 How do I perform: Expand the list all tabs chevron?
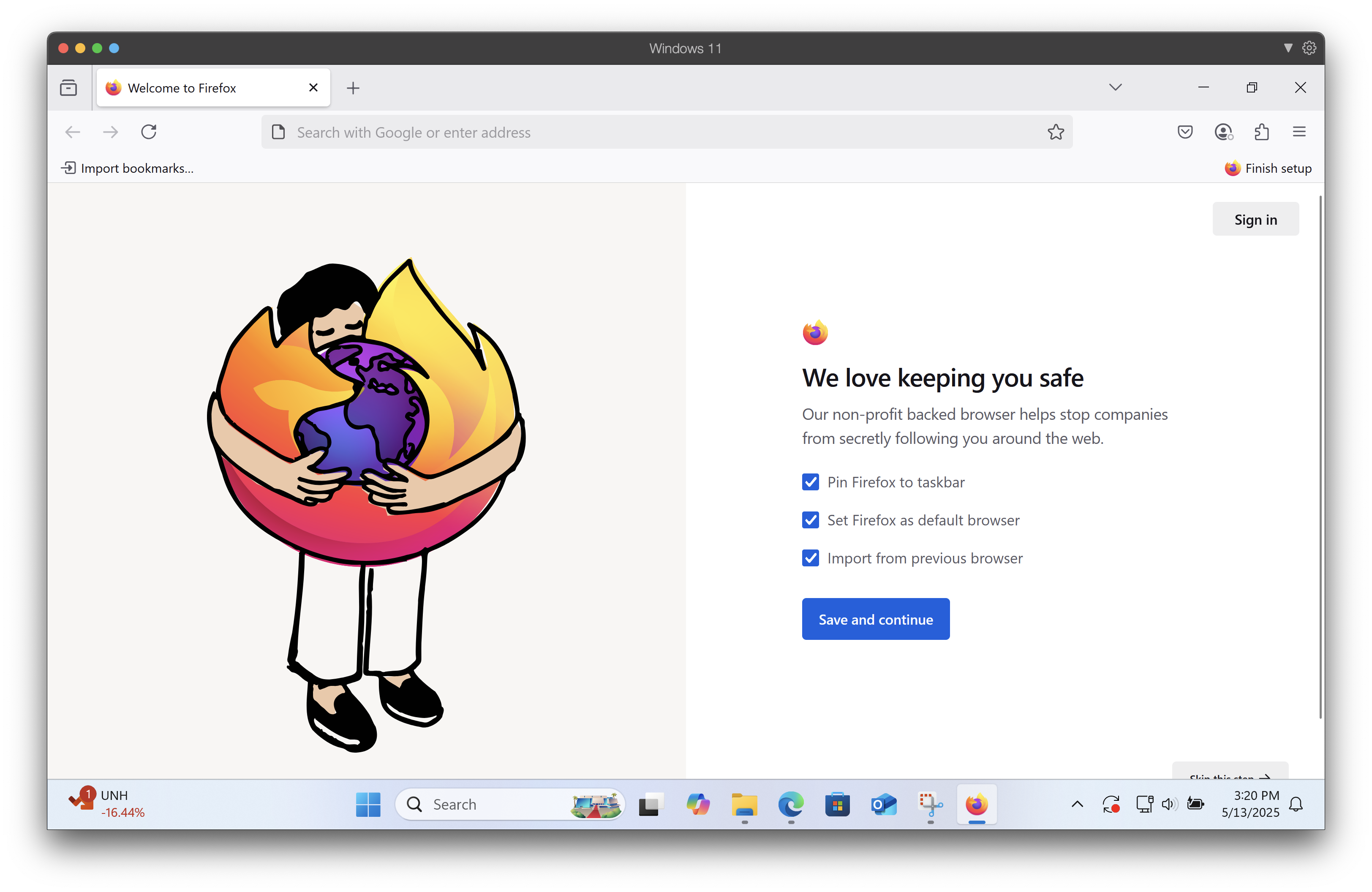tap(1115, 87)
